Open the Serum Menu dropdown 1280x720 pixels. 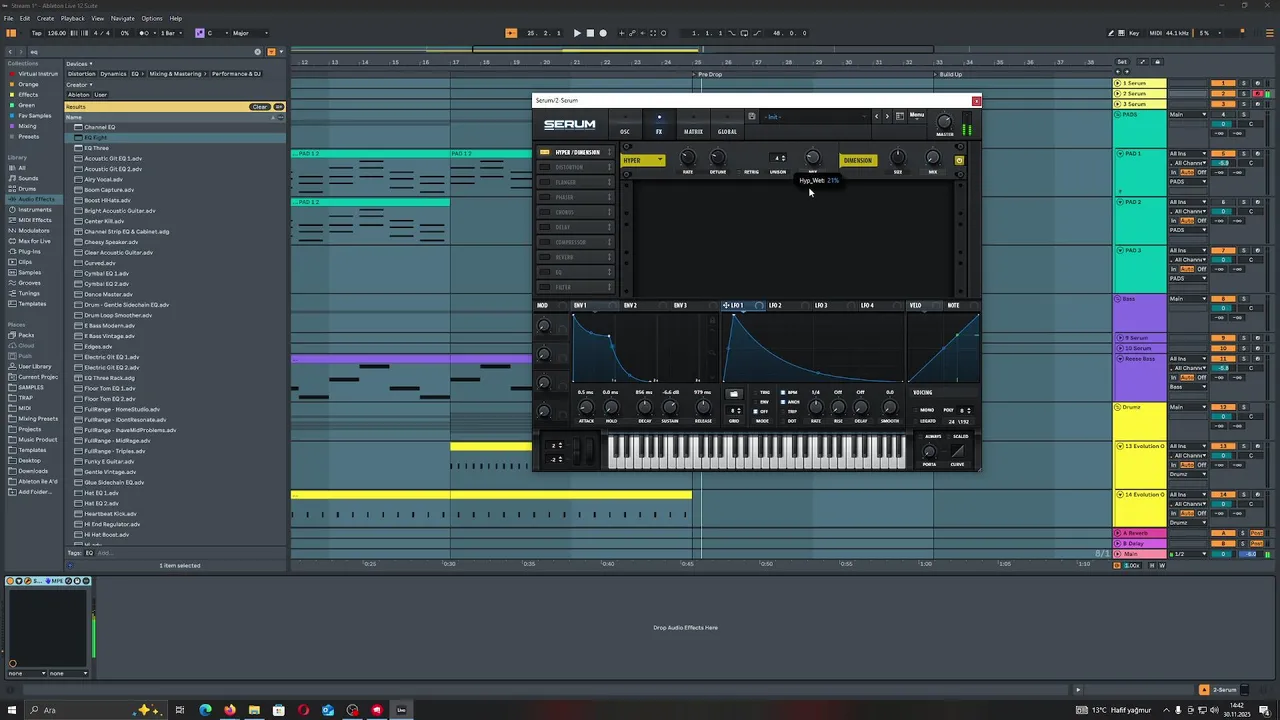tap(917, 115)
